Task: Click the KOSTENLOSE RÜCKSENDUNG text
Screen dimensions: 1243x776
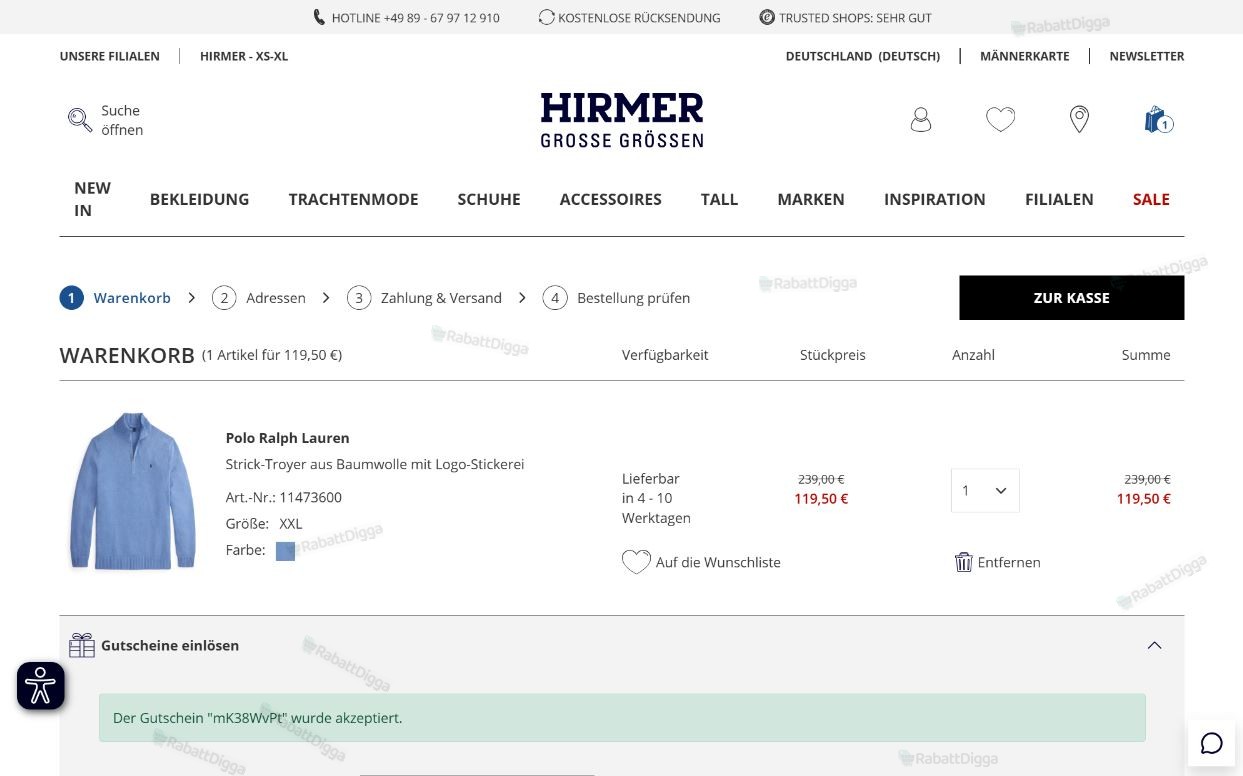Action: [639, 18]
